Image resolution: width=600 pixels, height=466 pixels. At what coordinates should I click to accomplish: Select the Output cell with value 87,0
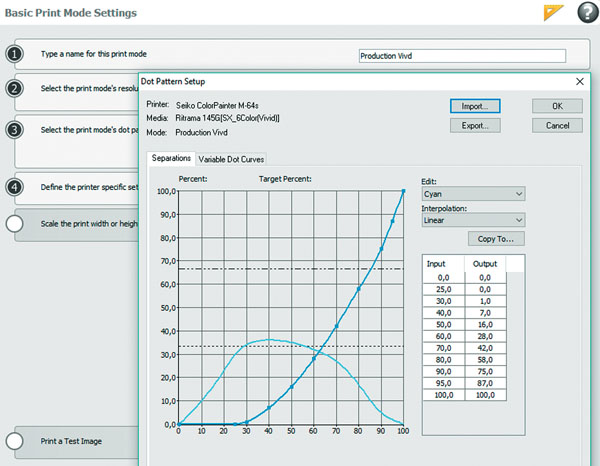tap(486, 383)
